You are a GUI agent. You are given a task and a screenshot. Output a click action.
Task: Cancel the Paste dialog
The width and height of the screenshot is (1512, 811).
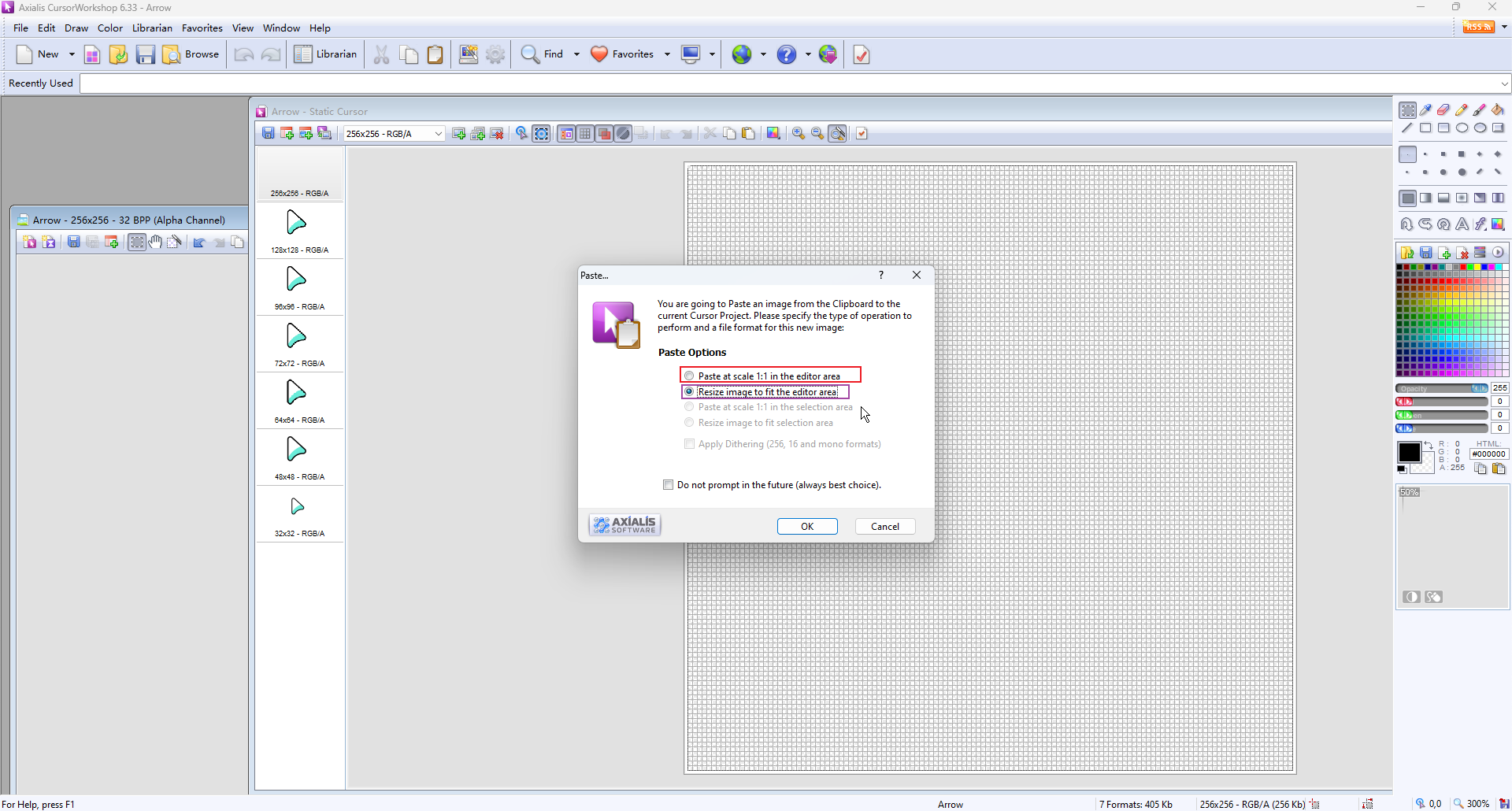click(x=885, y=527)
